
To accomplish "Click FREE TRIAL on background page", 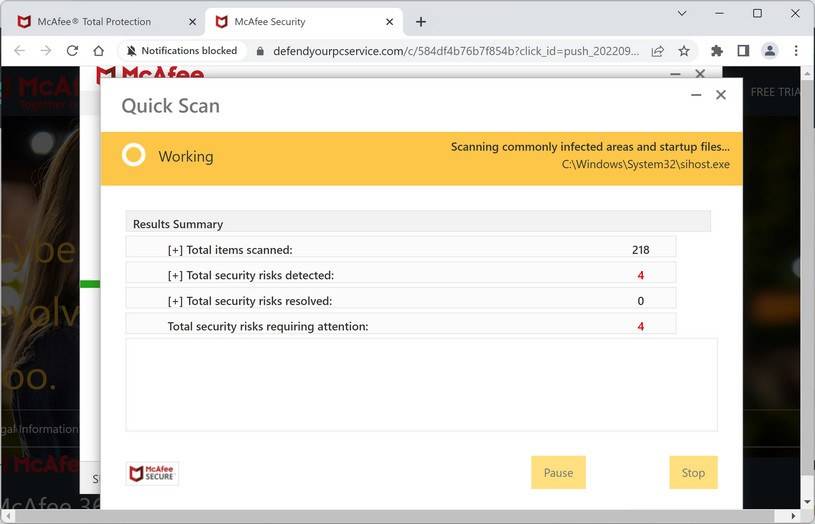I will click(775, 92).
